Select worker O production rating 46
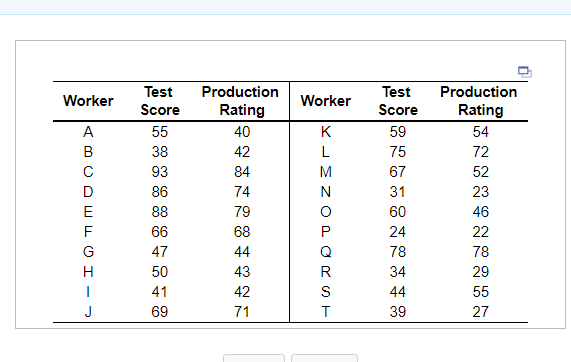 pyautogui.click(x=481, y=212)
